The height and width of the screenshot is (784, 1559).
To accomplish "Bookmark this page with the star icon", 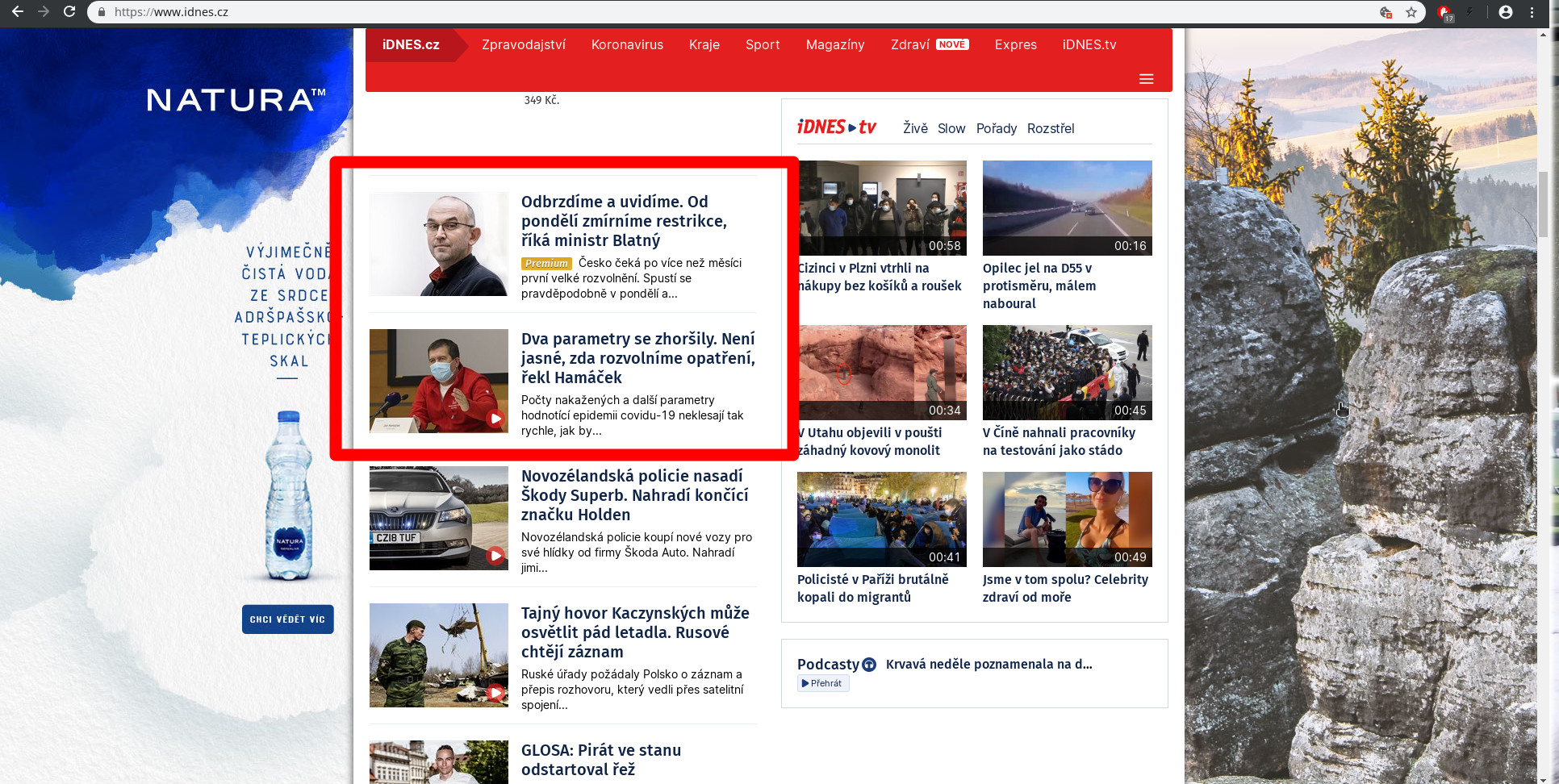I will (x=1411, y=12).
